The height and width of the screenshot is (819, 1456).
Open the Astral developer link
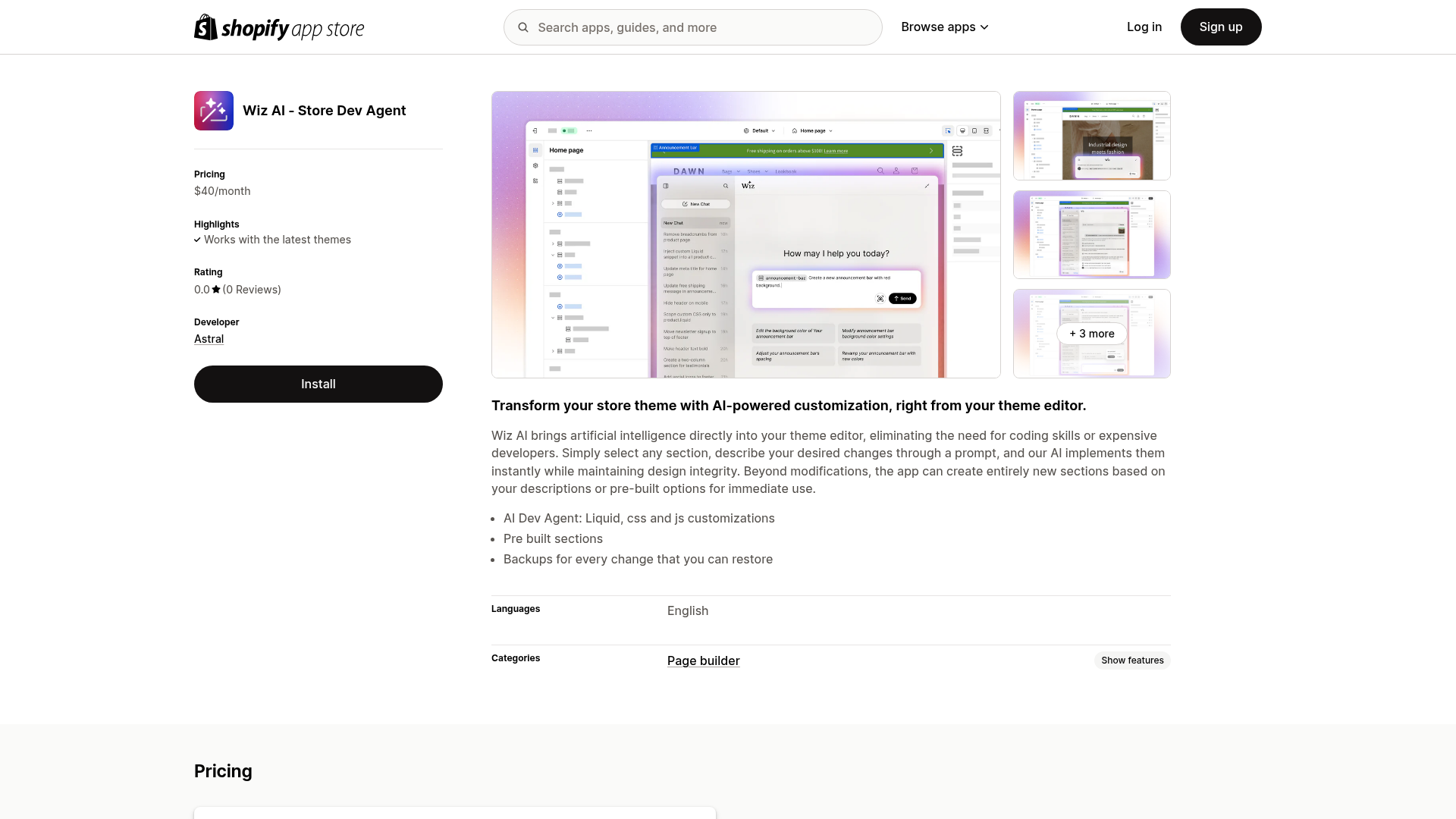(x=209, y=339)
